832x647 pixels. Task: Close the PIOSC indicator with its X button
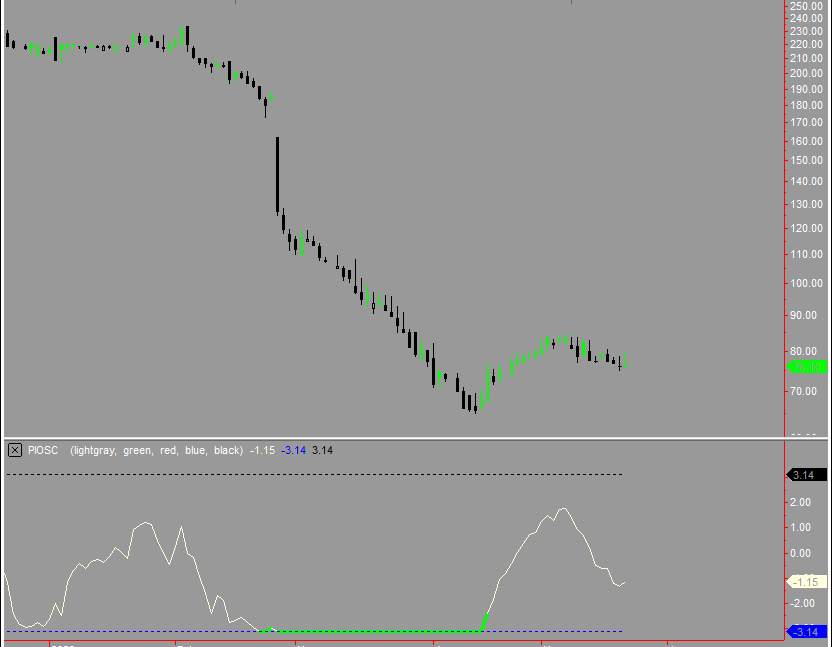click(x=13, y=450)
